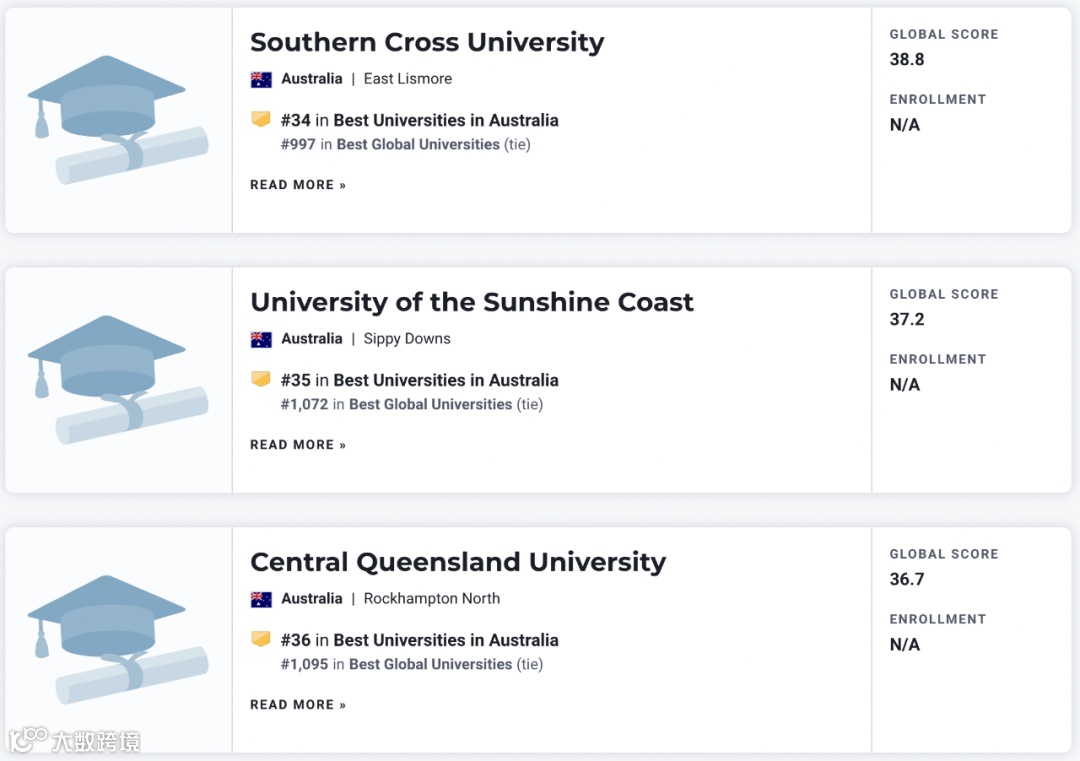Open University of the Sunshine Coast title
The image size is (1080, 761).
(x=471, y=302)
